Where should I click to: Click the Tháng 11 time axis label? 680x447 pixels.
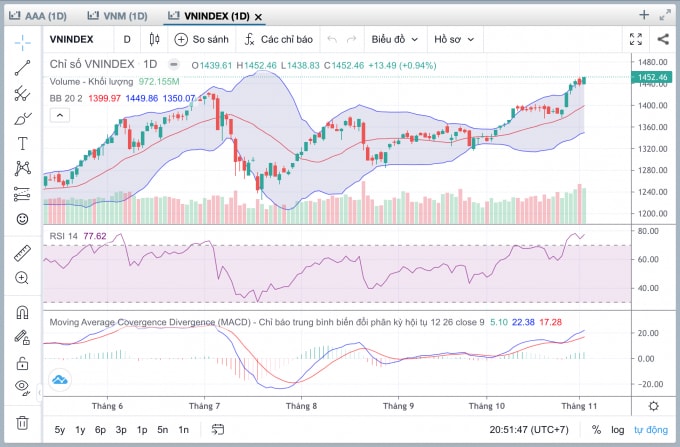pos(579,406)
